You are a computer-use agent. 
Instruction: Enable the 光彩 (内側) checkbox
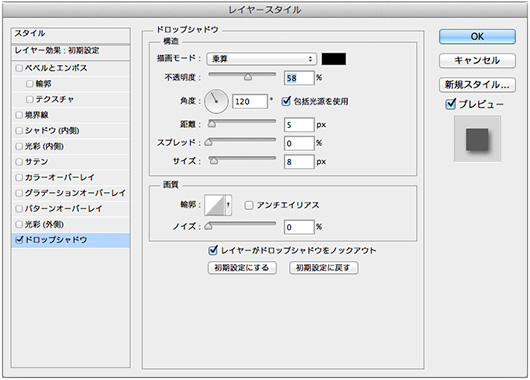point(19,146)
